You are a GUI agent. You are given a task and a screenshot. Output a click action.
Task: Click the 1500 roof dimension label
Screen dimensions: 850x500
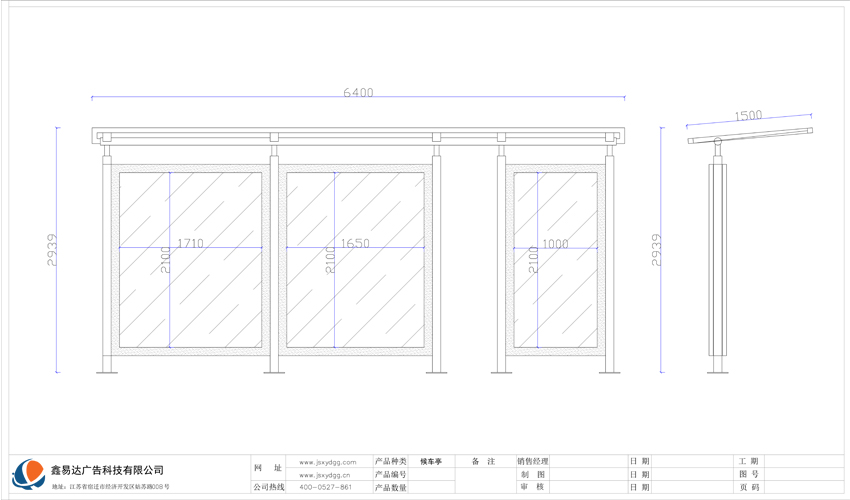(x=748, y=116)
